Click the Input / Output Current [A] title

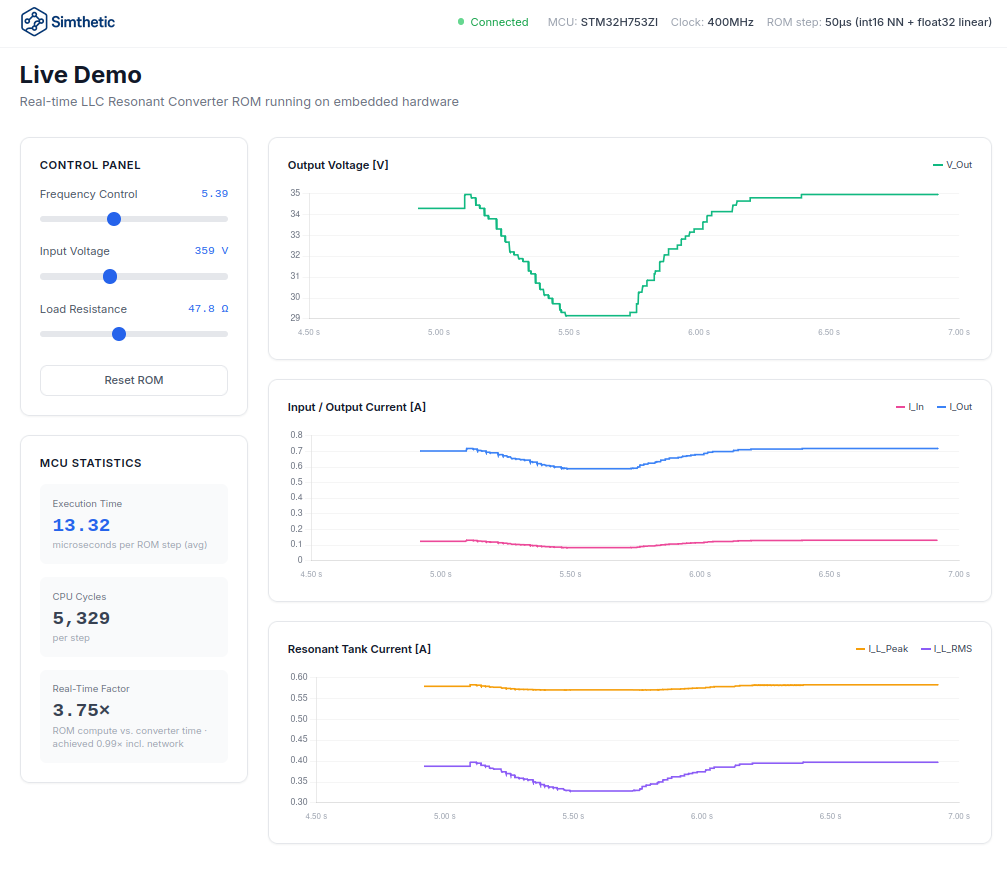pyautogui.click(x=356, y=407)
